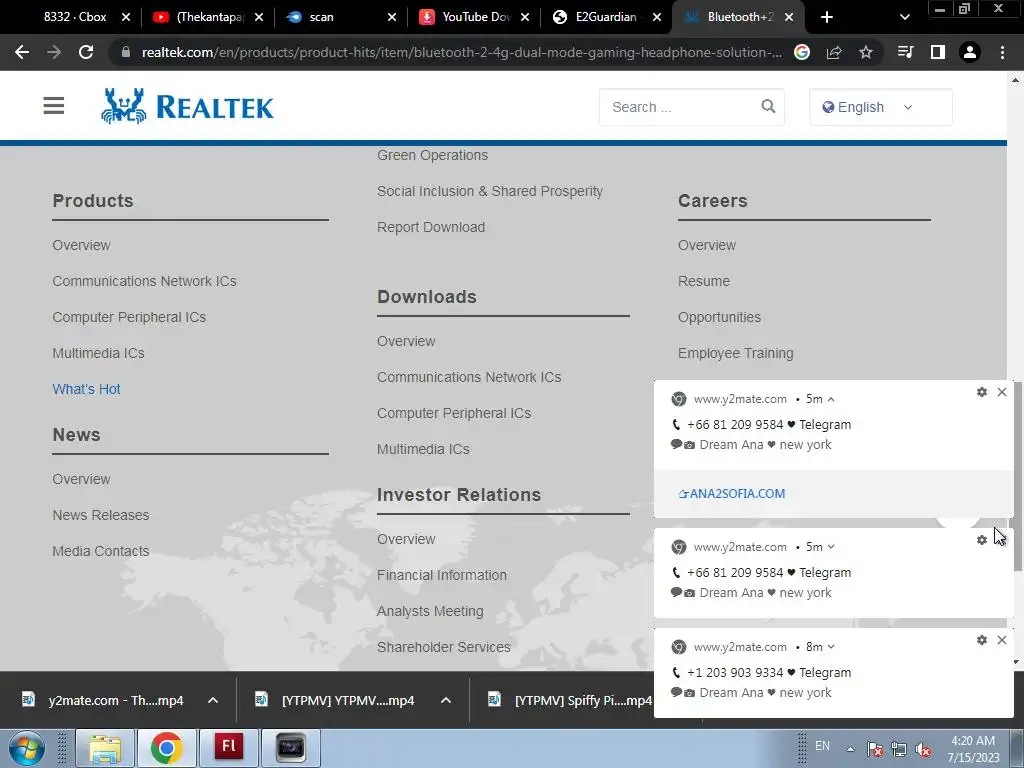Click the Google icon in address bar
The width and height of the screenshot is (1024, 768).
click(802, 52)
